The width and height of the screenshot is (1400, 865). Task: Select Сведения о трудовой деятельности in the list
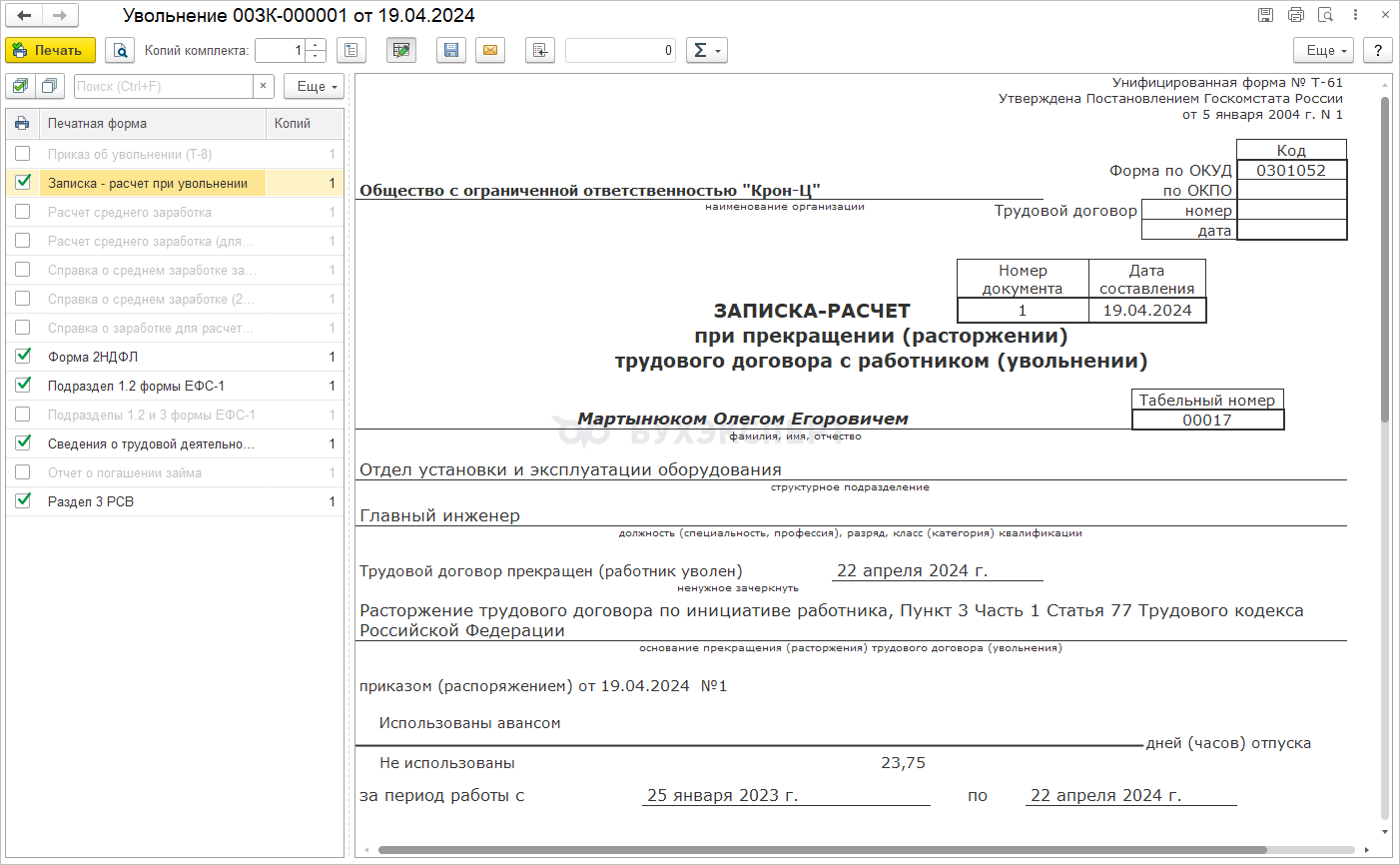point(151,443)
